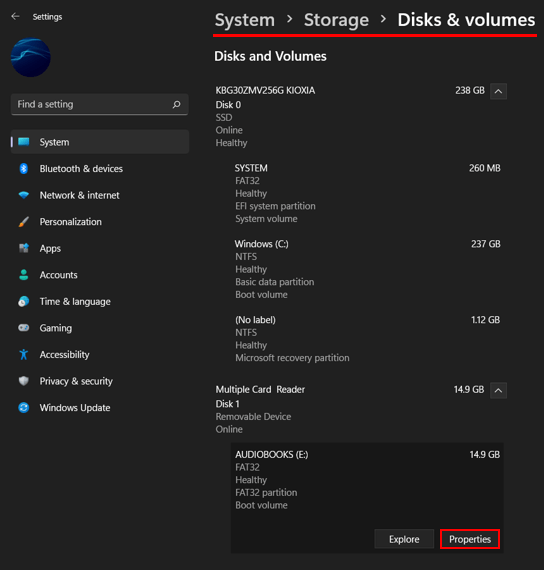Screen dimensions: 544x570
Task: Select the (No label) recovery volume
Action: (x=367, y=338)
